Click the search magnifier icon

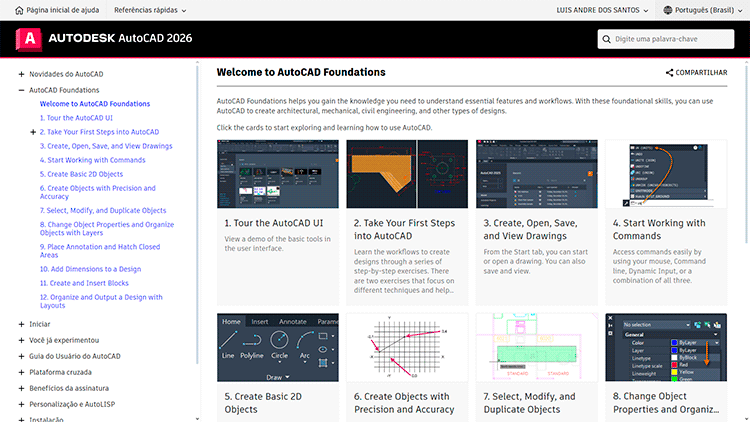tap(608, 39)
